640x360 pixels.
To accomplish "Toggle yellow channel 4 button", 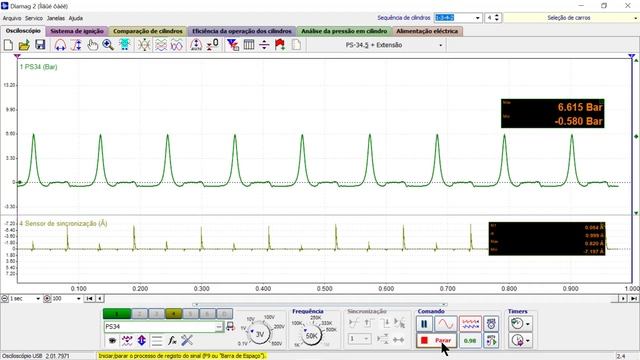I will pos(173,313).
